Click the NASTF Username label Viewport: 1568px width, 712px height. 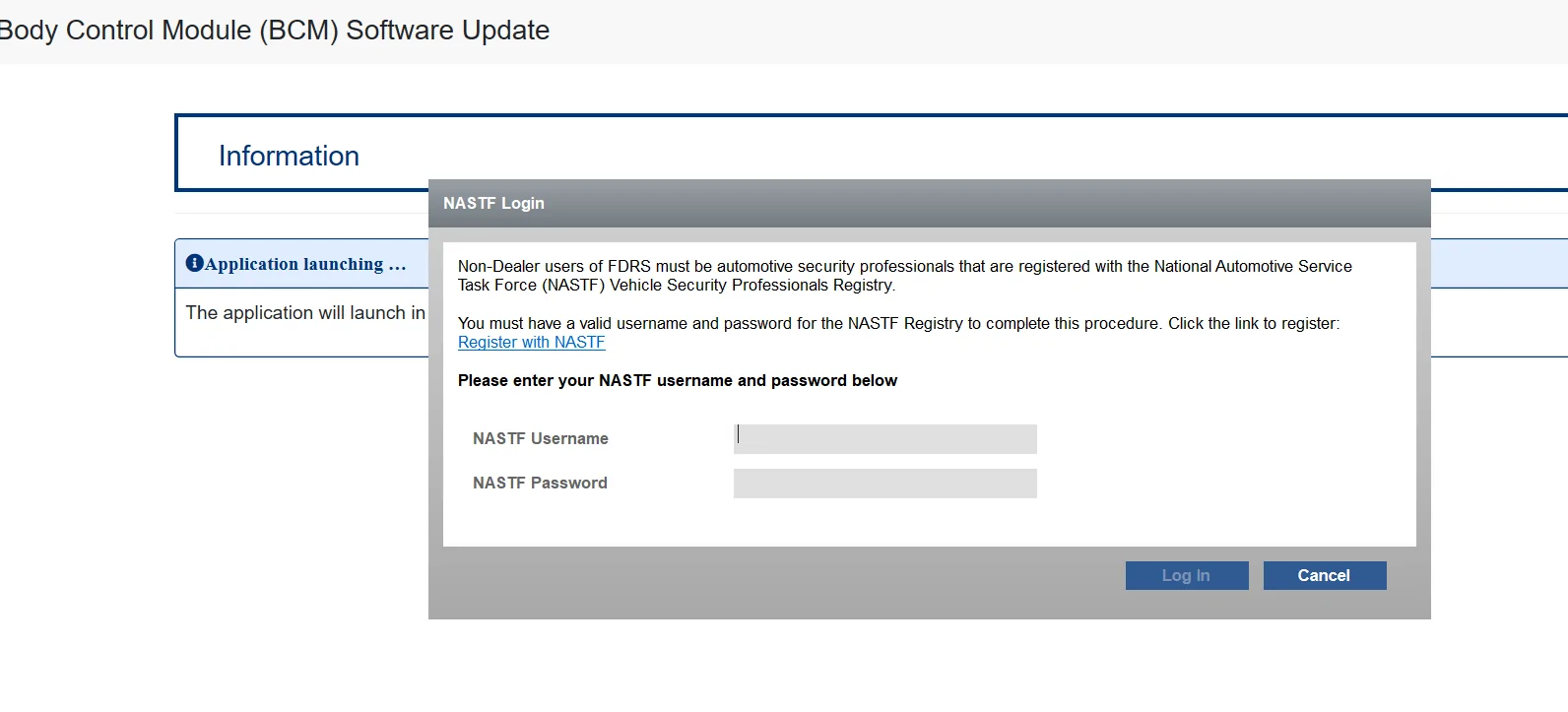pyautogui.click(x=540, y=439)
